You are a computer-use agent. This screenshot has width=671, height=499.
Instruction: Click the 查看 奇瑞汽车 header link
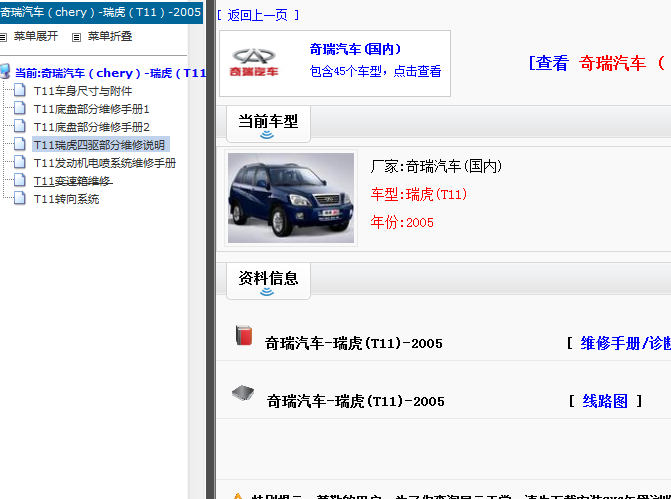pyautogui.click(x=599, y=63)
